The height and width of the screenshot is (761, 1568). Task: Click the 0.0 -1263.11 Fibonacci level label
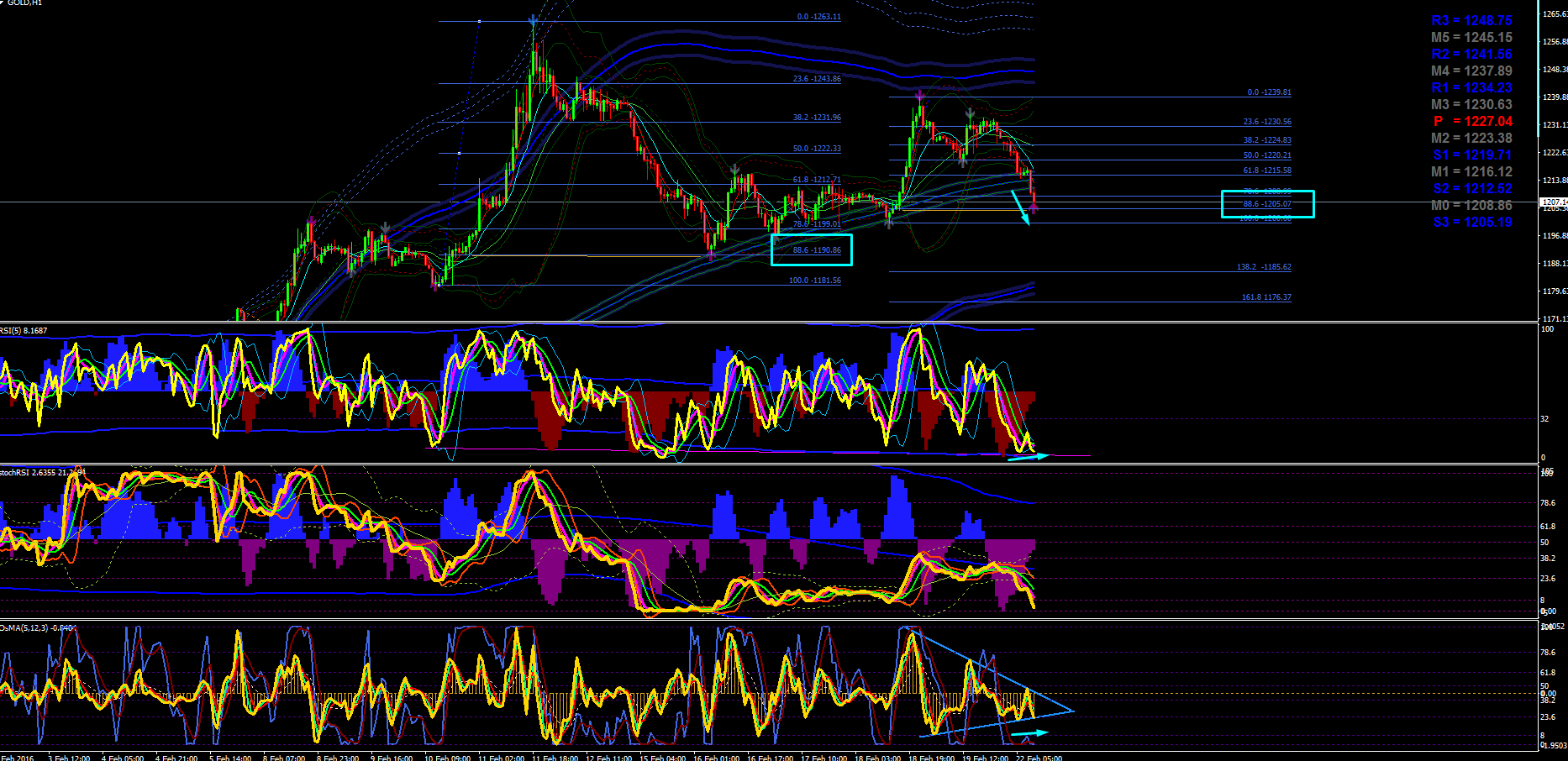click(819, 17)
